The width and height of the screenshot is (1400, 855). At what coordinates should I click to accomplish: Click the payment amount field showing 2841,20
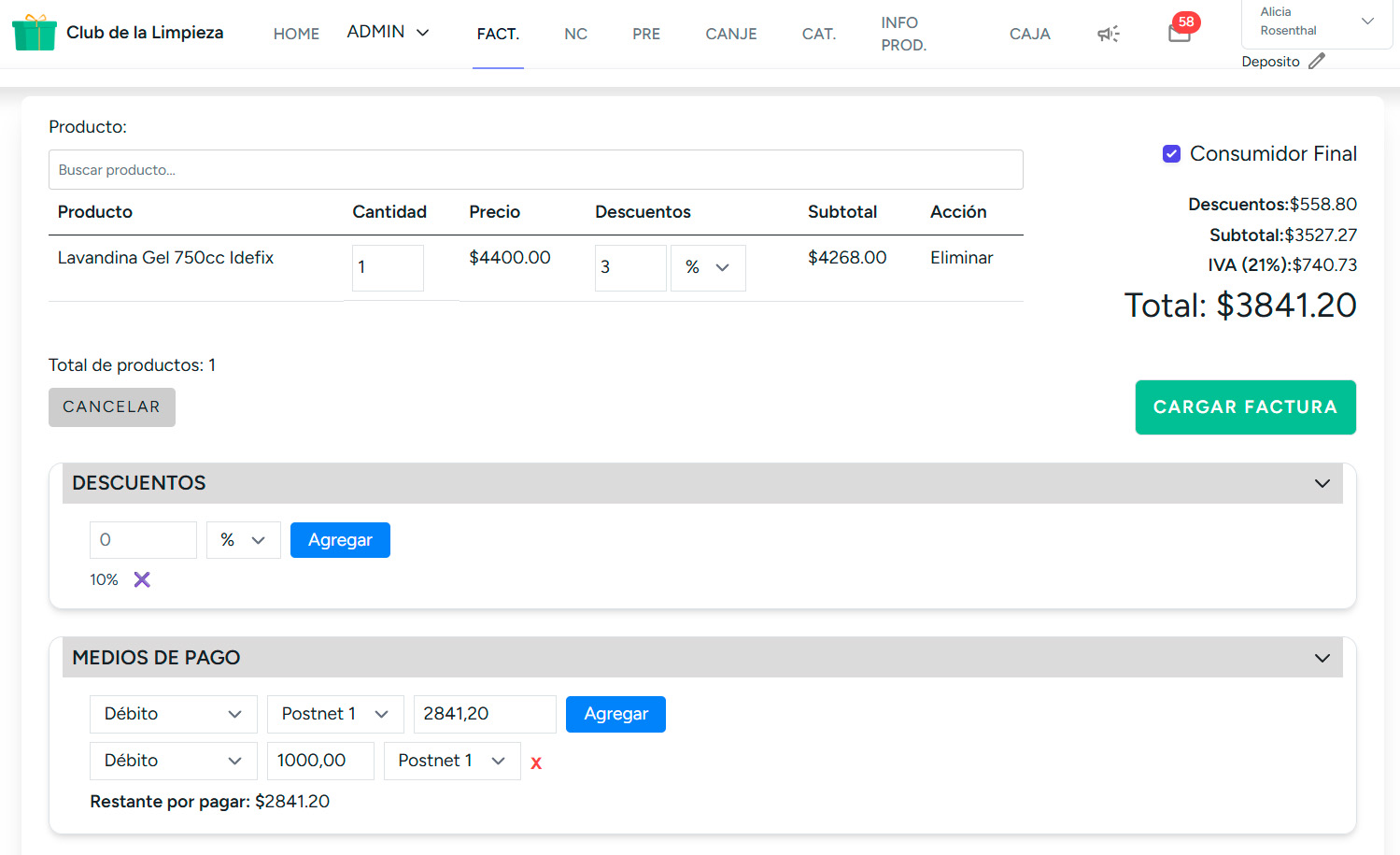485,714
